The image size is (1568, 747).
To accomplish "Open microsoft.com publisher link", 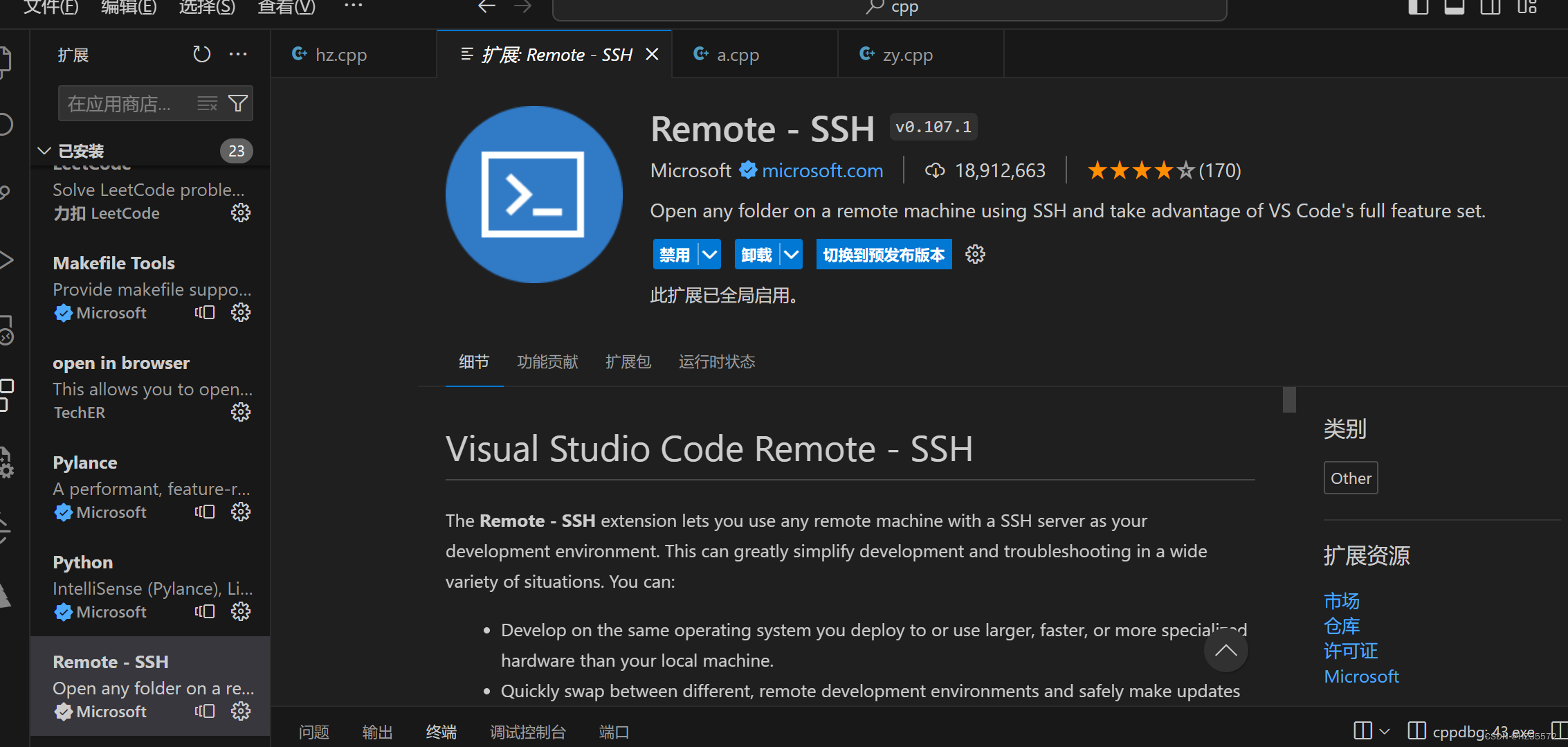I will point(822,170).
